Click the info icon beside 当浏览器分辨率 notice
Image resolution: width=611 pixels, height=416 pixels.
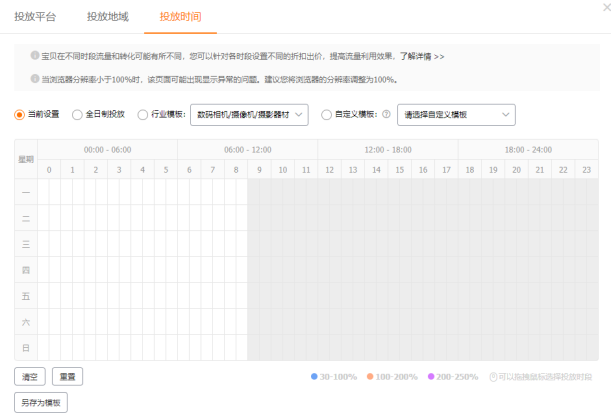tap(35, 79)
